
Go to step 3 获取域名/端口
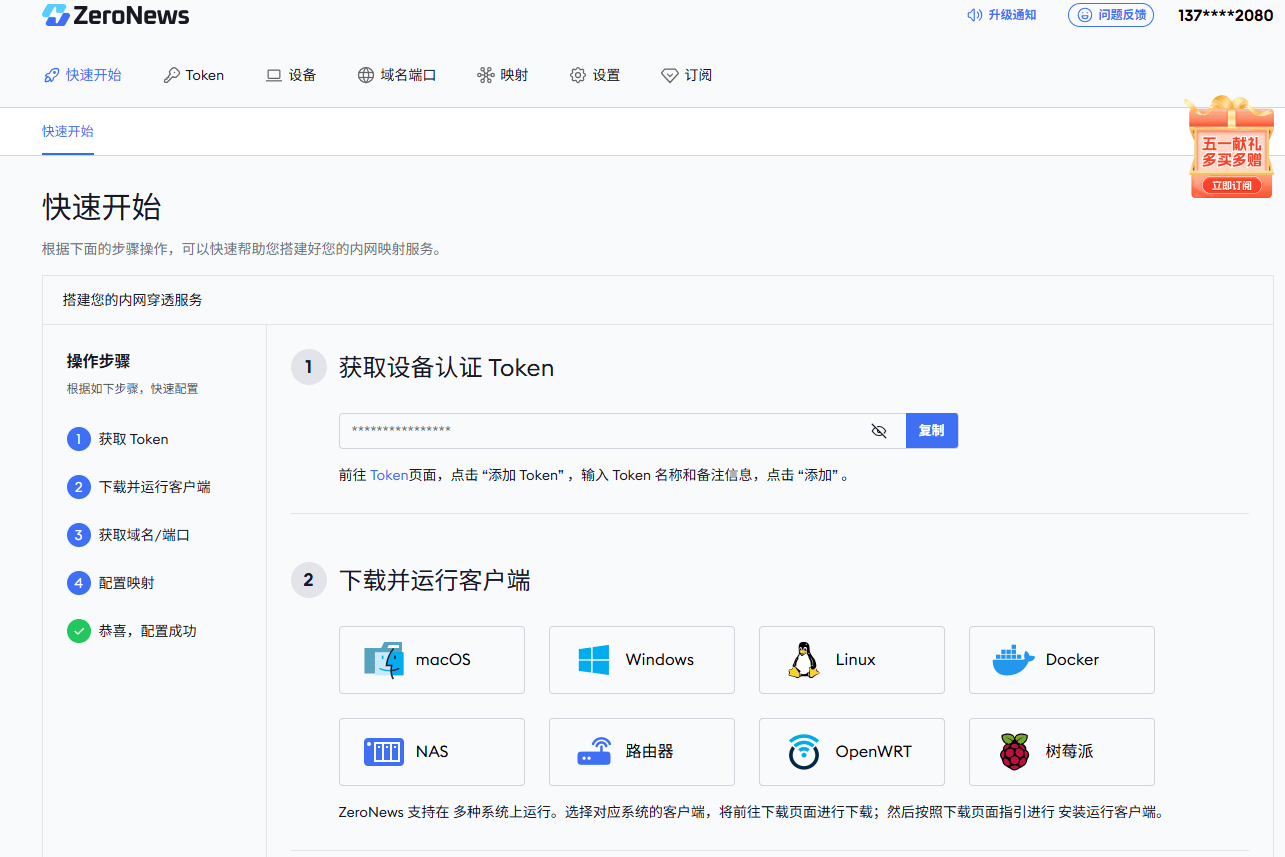[x=129, y=535]
